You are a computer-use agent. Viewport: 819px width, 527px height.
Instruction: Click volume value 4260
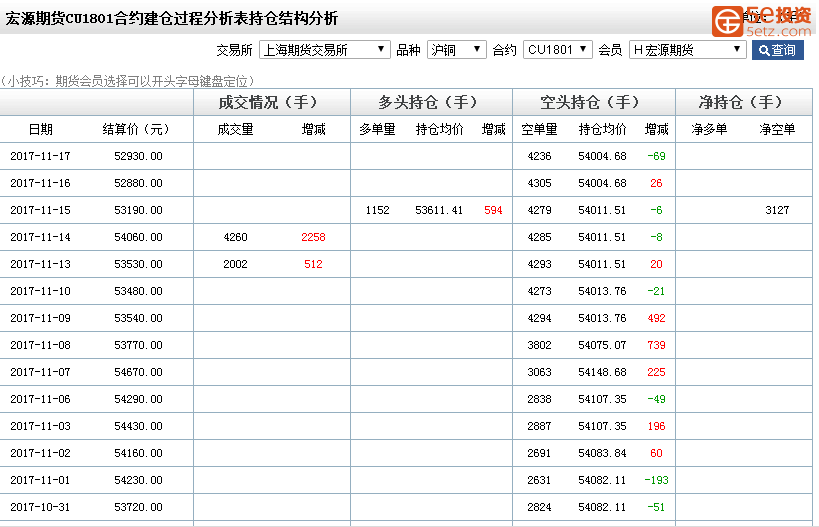(235, 237)
